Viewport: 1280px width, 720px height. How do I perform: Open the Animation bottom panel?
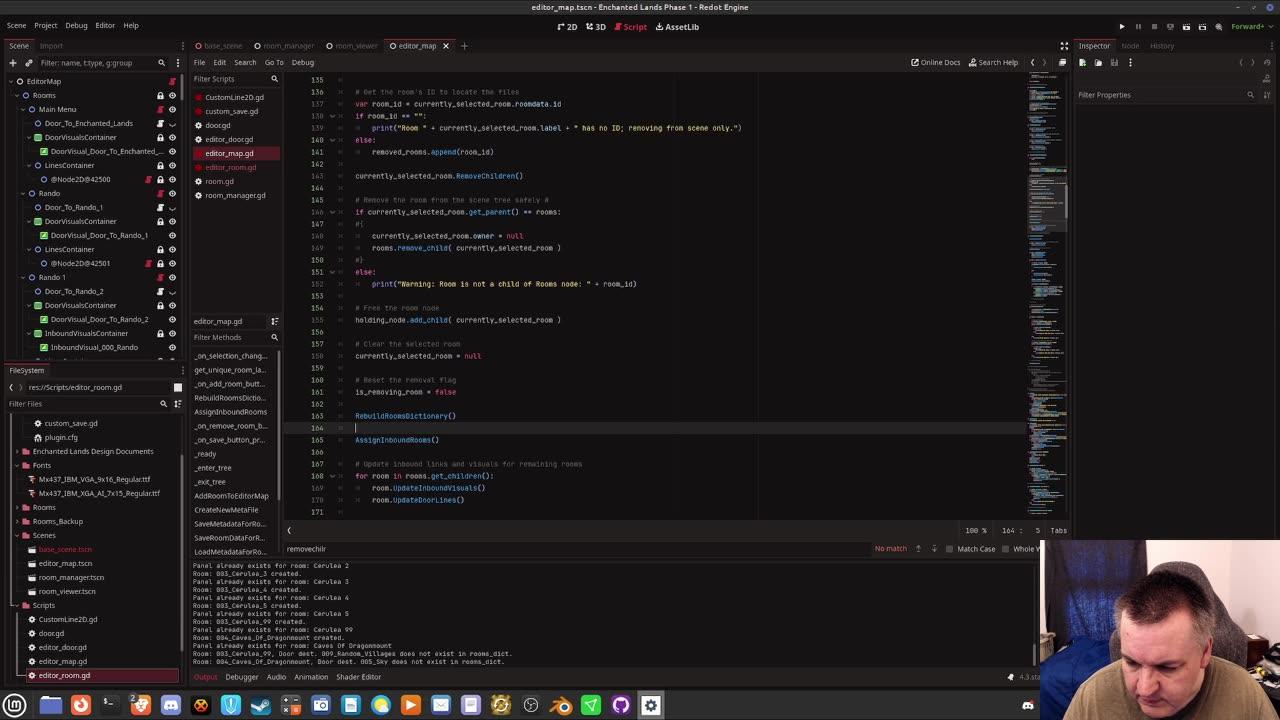click(310, 677)
